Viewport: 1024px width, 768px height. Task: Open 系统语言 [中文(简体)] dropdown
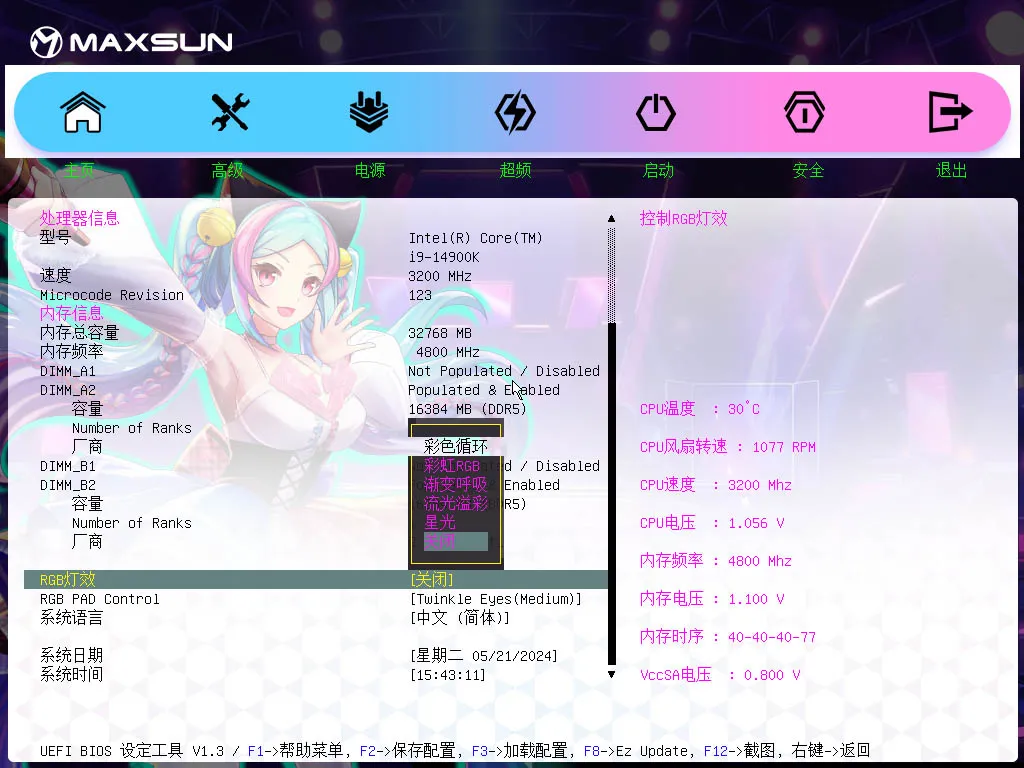coord(460,618)
